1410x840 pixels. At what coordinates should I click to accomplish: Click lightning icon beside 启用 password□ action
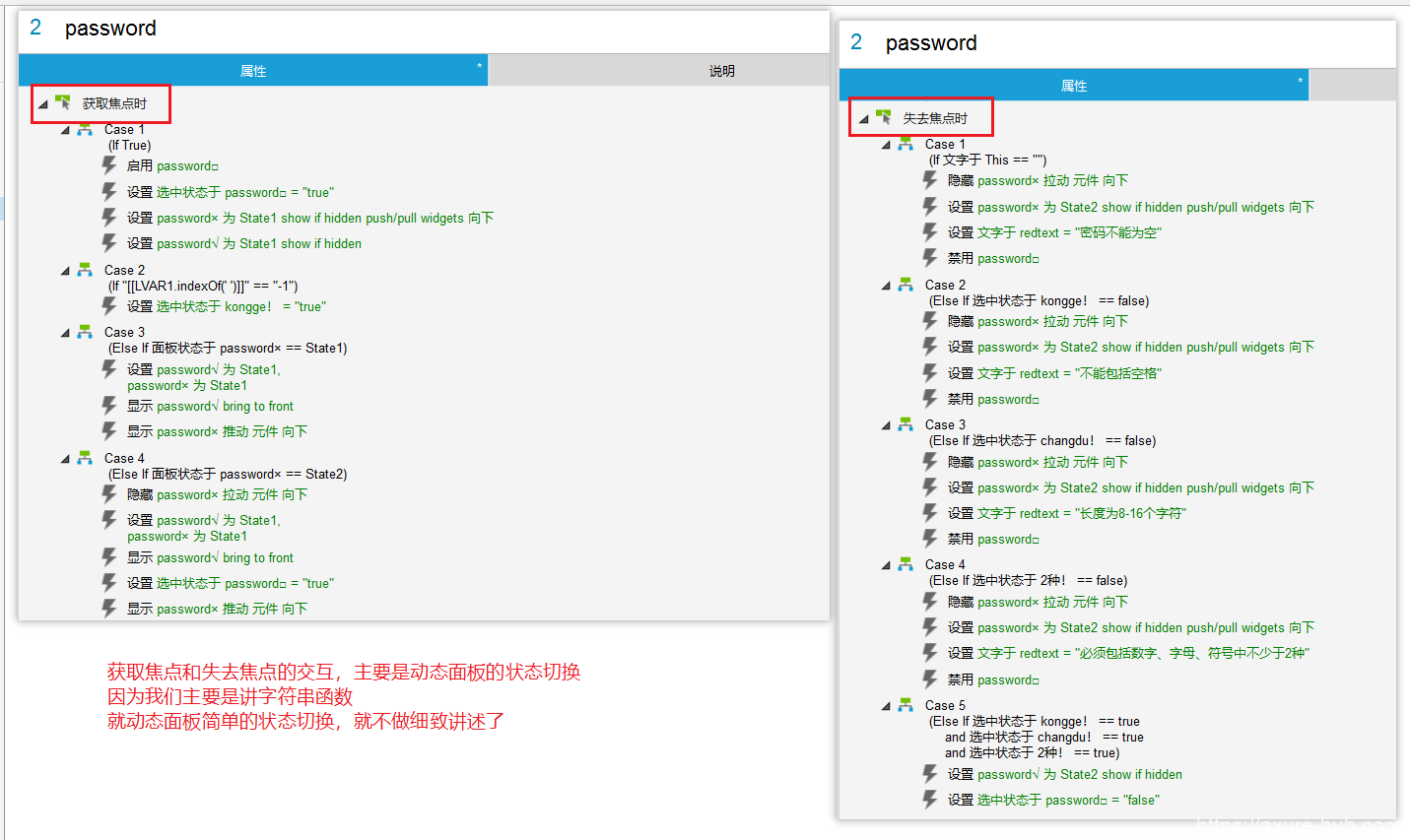pos(109,165)
